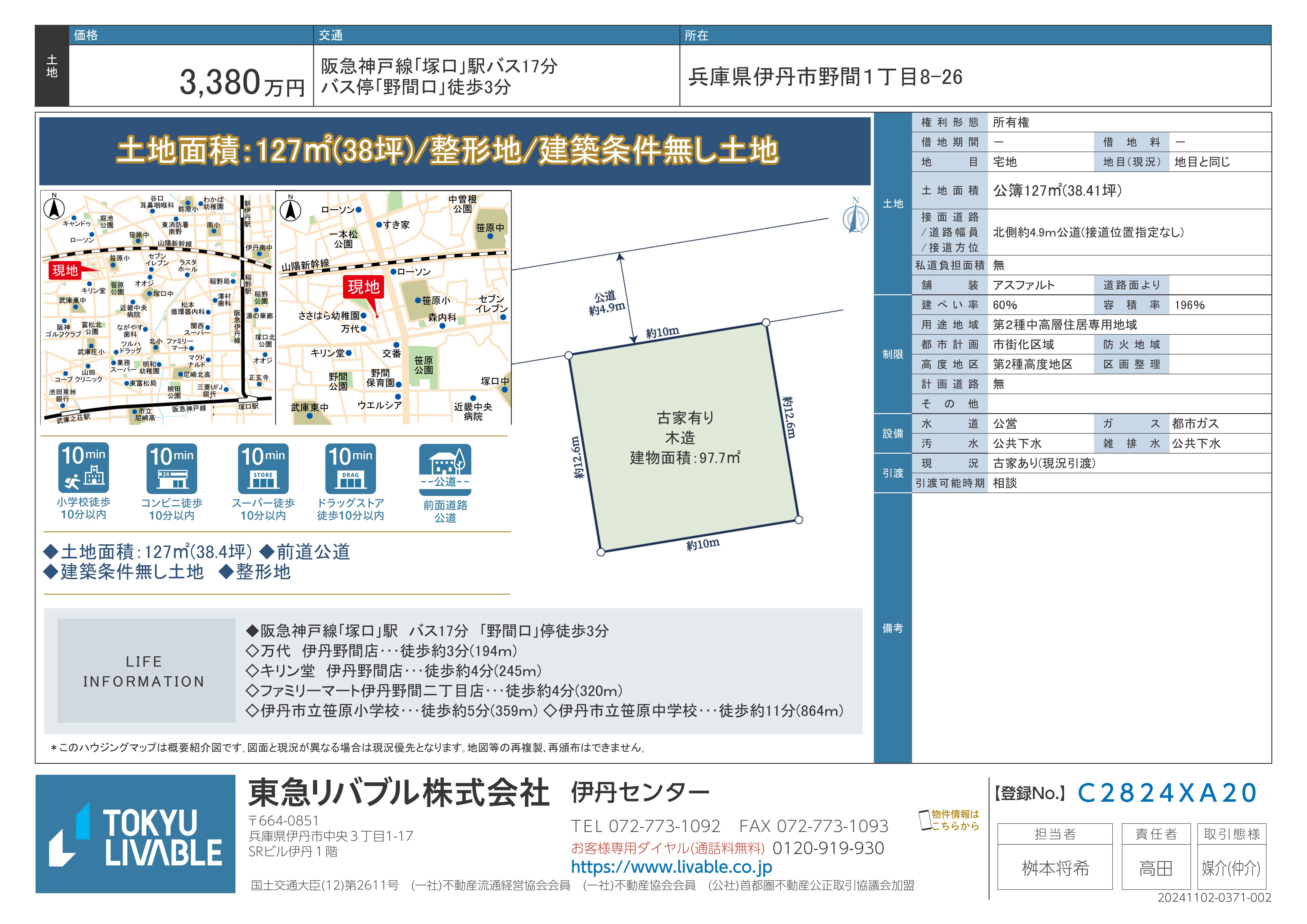Click the Tokyu Livable logo
Image resolution: width=1307 pixels, height=924 pixels.
click(135, 834)
